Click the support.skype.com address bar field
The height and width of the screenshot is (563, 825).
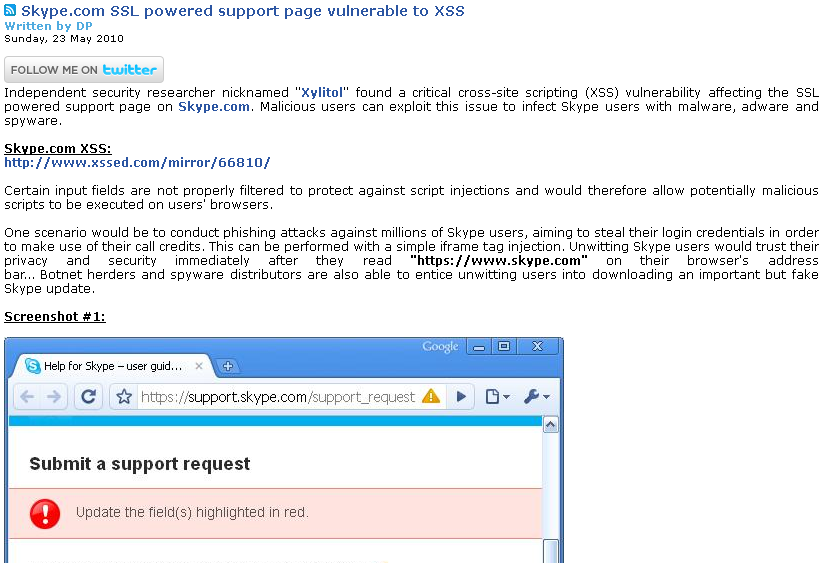click(x=278, y=397)
